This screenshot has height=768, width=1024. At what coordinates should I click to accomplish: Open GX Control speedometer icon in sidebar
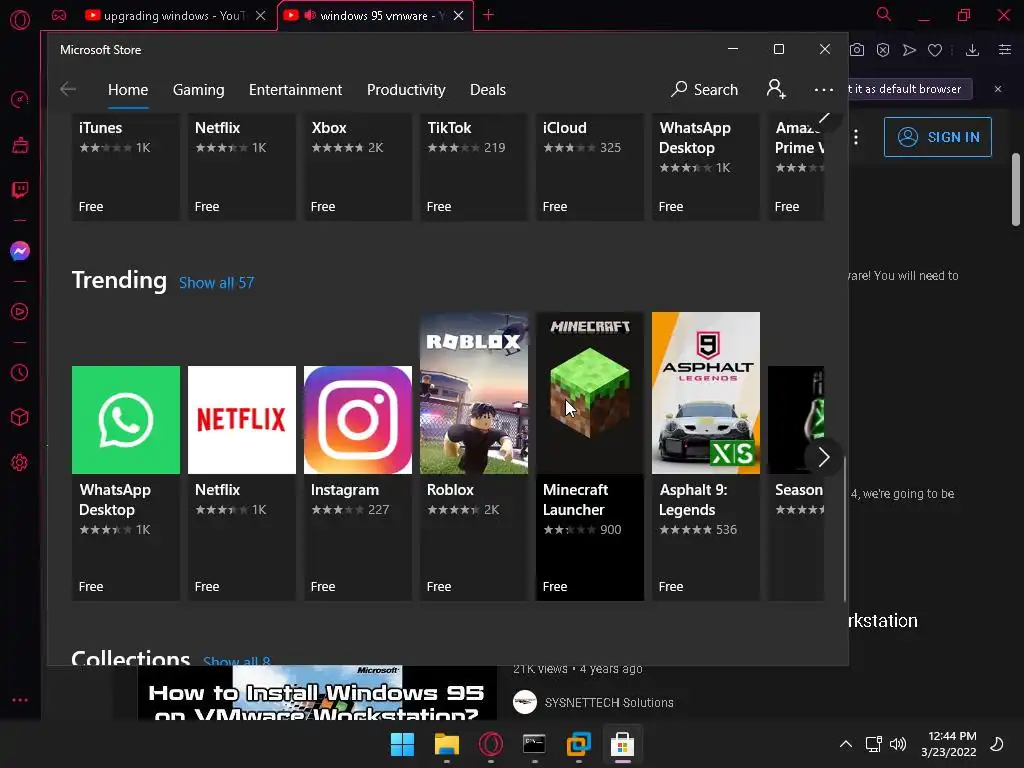click(x=20, y=99)
